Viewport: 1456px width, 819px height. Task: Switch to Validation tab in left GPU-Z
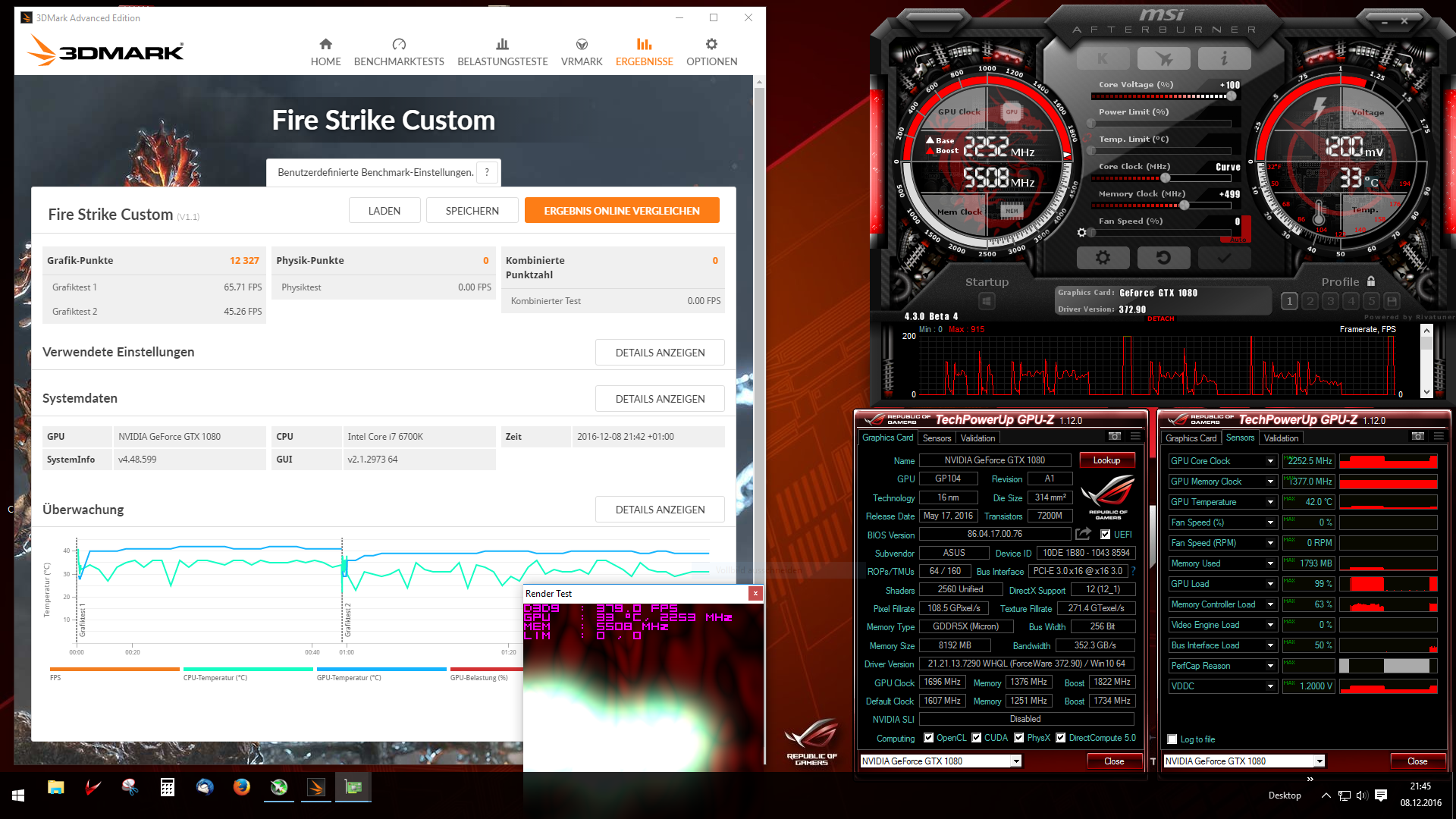pyautogui.click(x=977, y=438)
